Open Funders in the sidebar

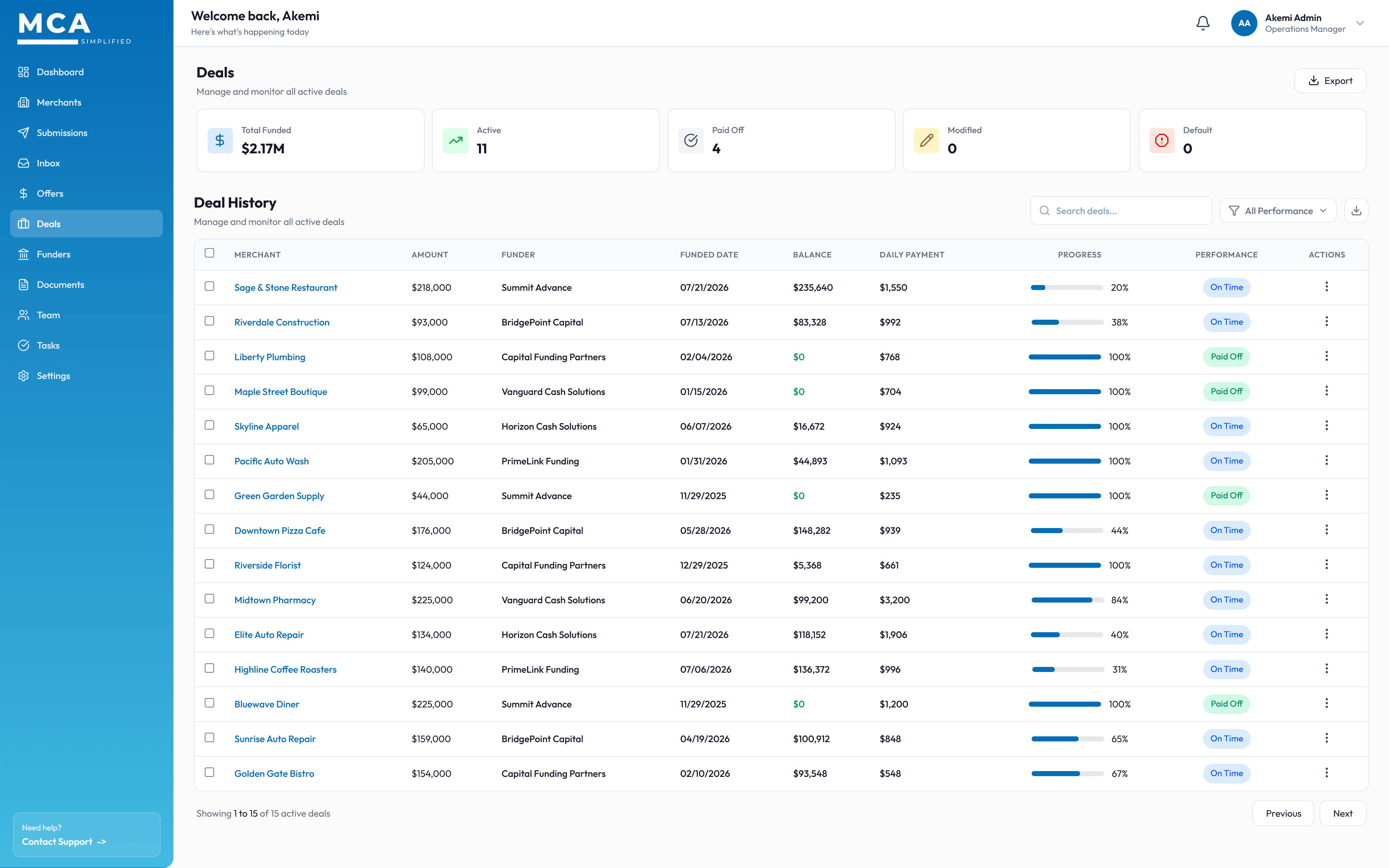[x=86, y=254]
